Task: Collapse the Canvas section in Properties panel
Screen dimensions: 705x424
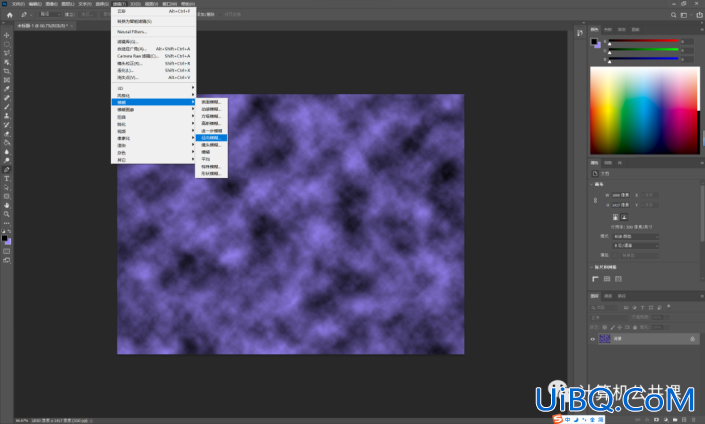Action: pos(592,184)
